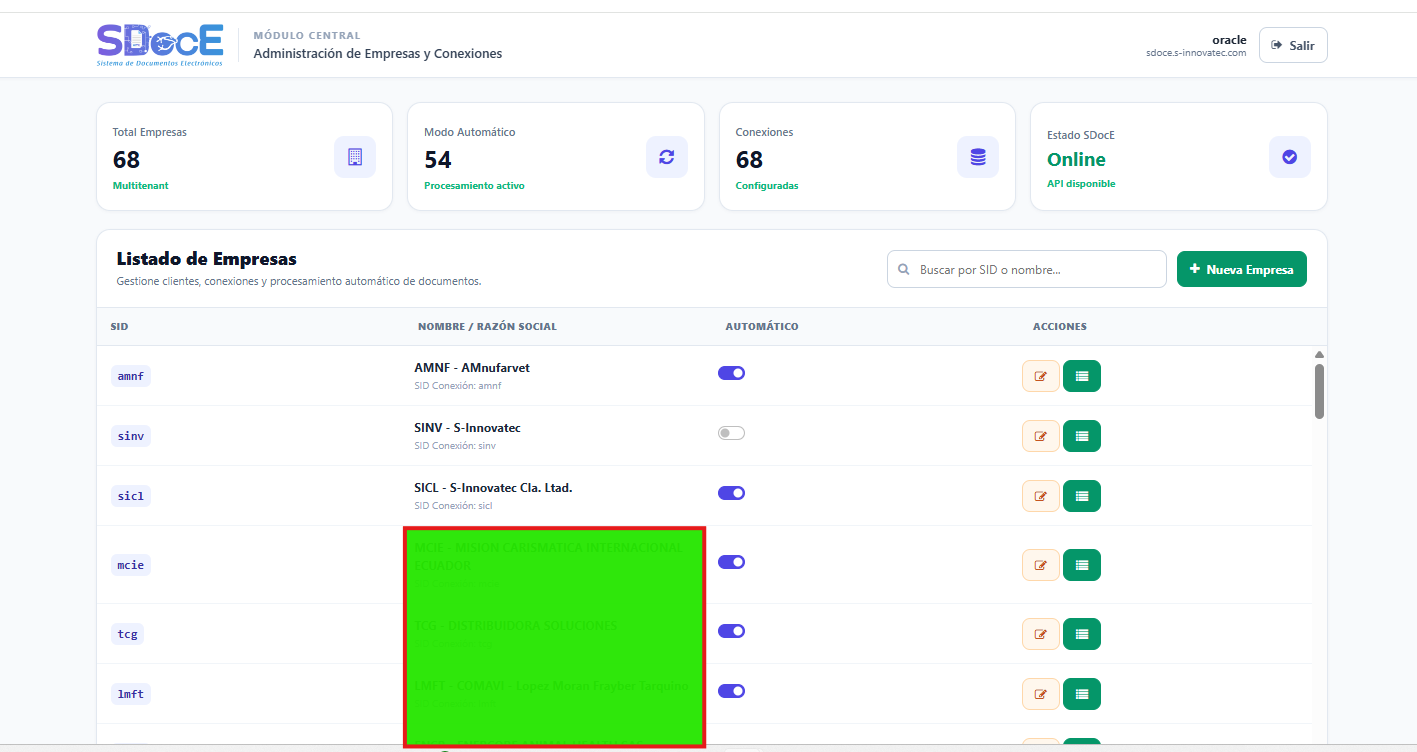Click the building icon in Total Empresas card

point(355,157)
